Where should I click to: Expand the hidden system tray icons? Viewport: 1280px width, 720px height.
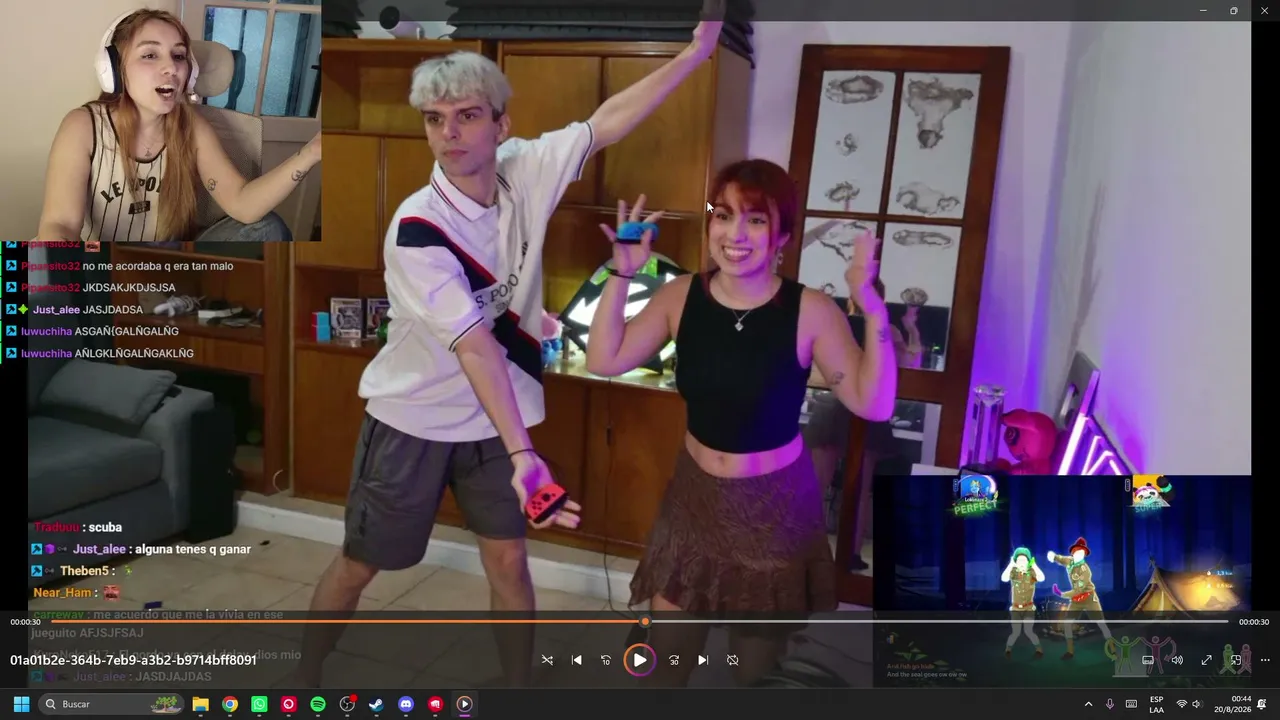[1089, 704]
